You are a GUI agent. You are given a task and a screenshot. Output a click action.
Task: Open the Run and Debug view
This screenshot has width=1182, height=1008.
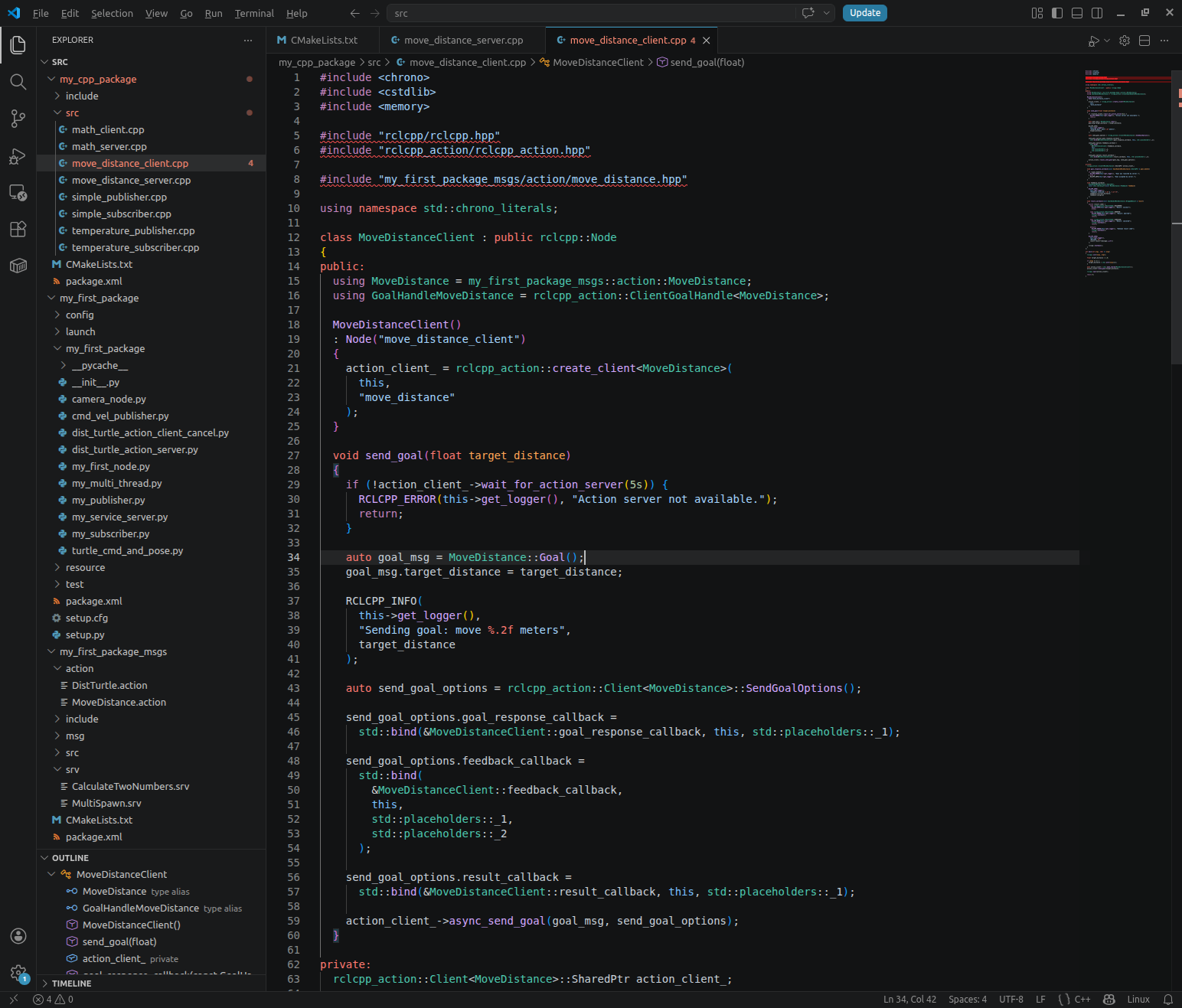(18, 156)
